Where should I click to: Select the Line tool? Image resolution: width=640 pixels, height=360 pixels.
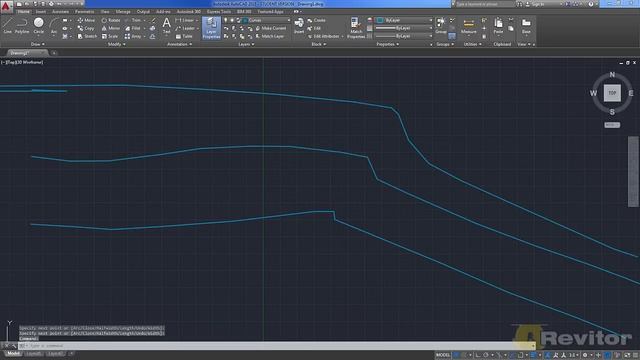[x=7, y=26]
